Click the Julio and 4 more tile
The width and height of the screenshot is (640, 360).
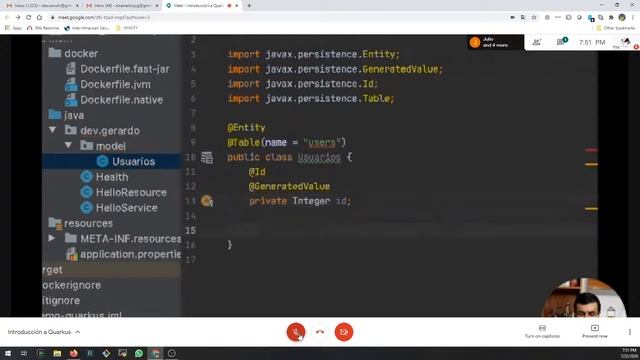coord(495,42)
